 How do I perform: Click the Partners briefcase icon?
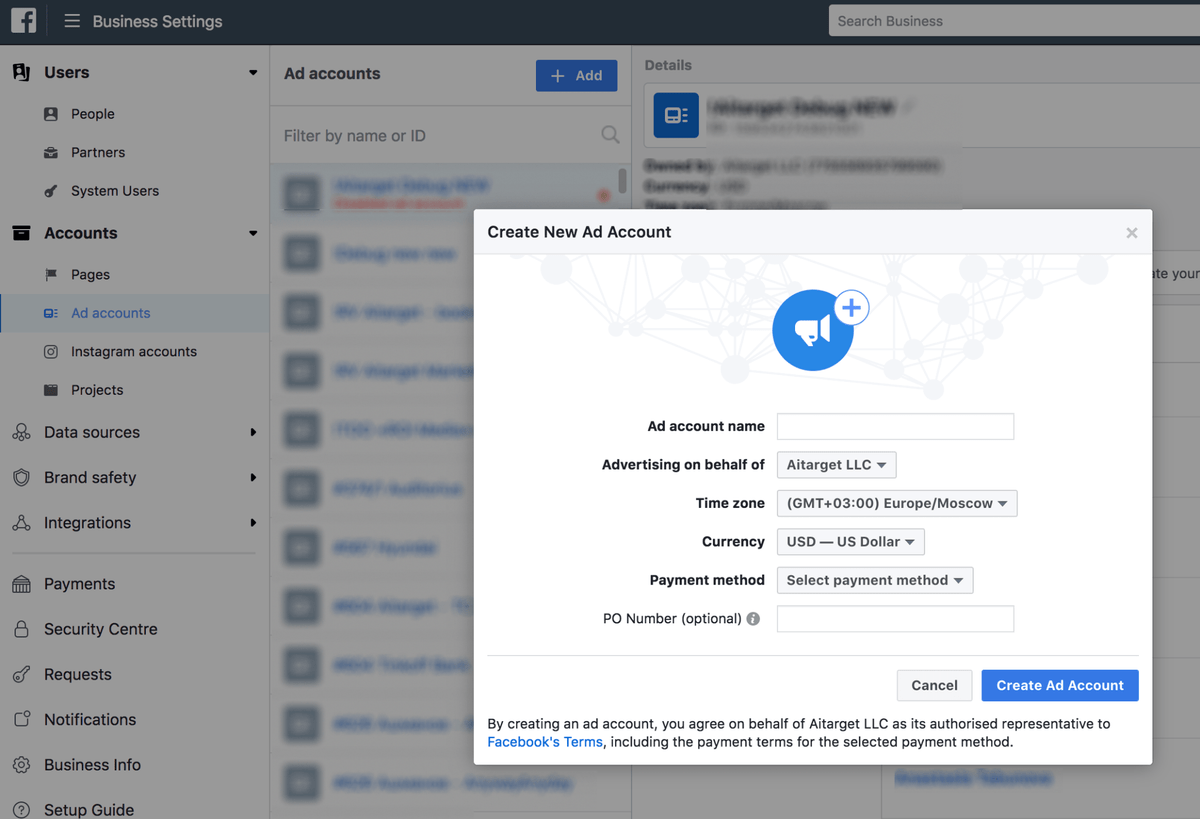(51, 153)
